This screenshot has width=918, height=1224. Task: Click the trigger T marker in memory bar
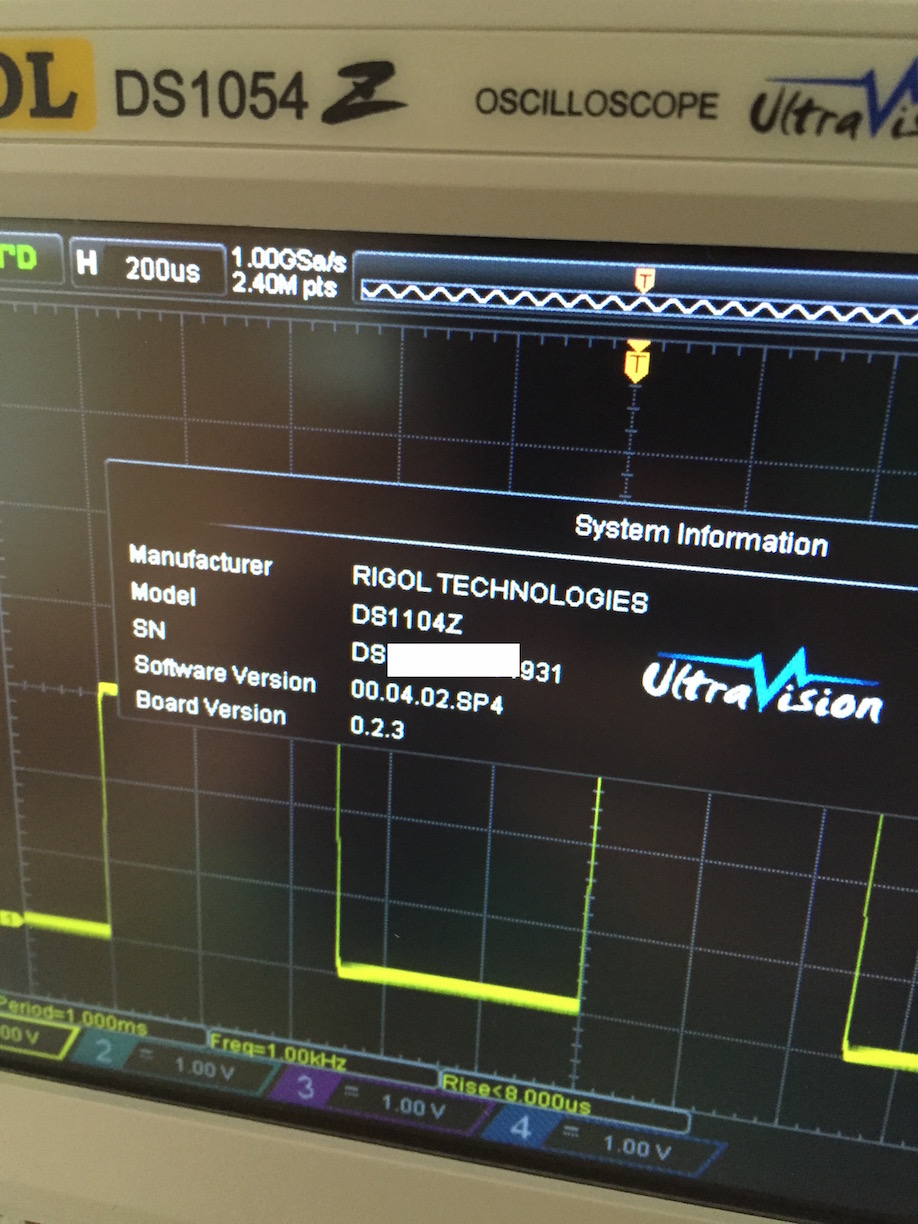(x=645, y=278)
